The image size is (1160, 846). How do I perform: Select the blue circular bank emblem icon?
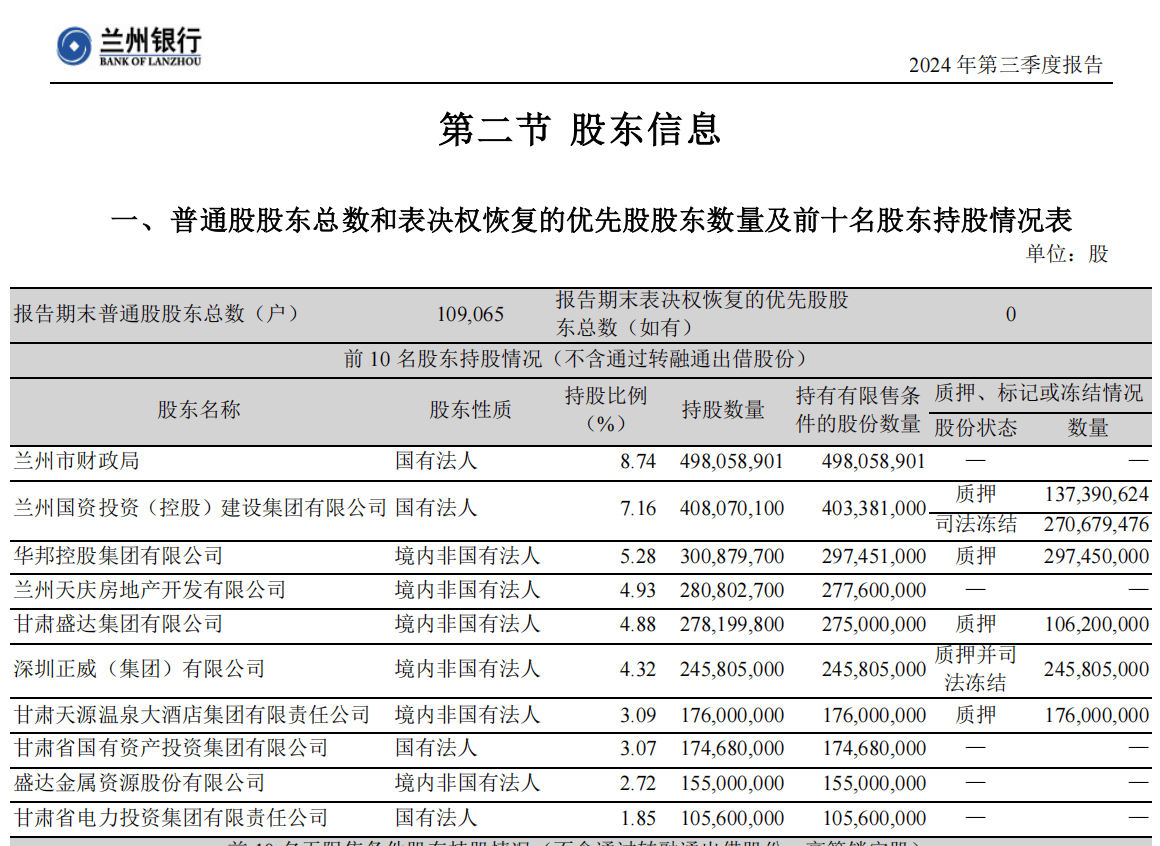(76, 44)
